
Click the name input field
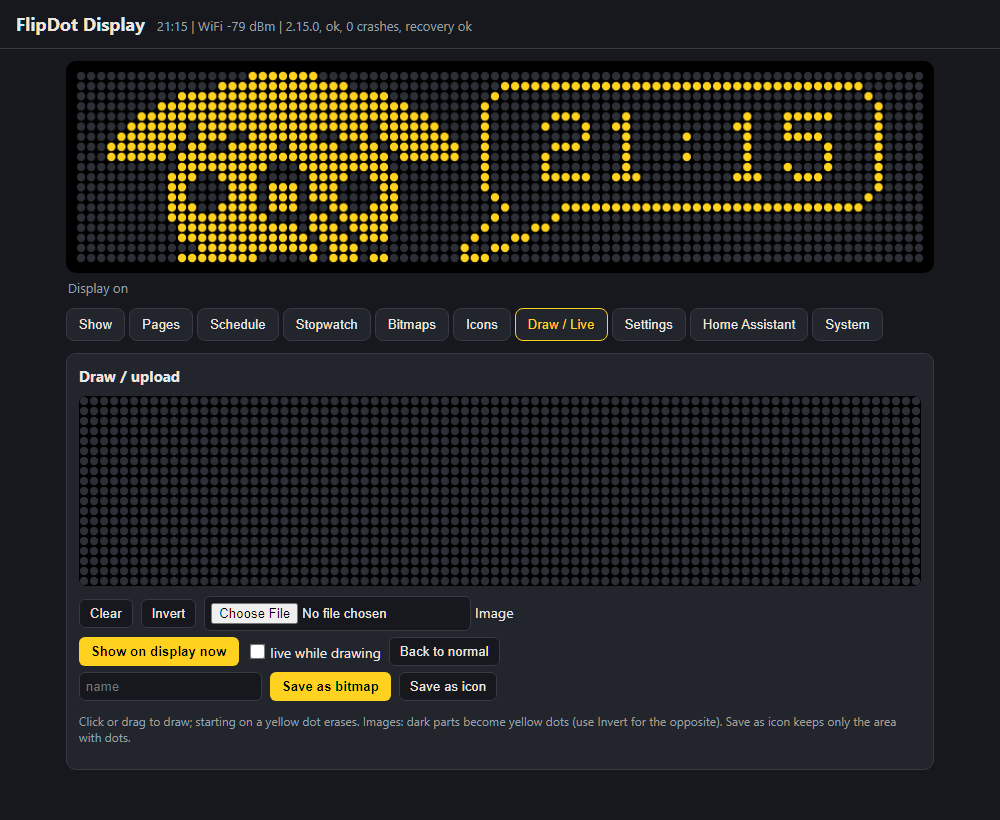point(170,687)
